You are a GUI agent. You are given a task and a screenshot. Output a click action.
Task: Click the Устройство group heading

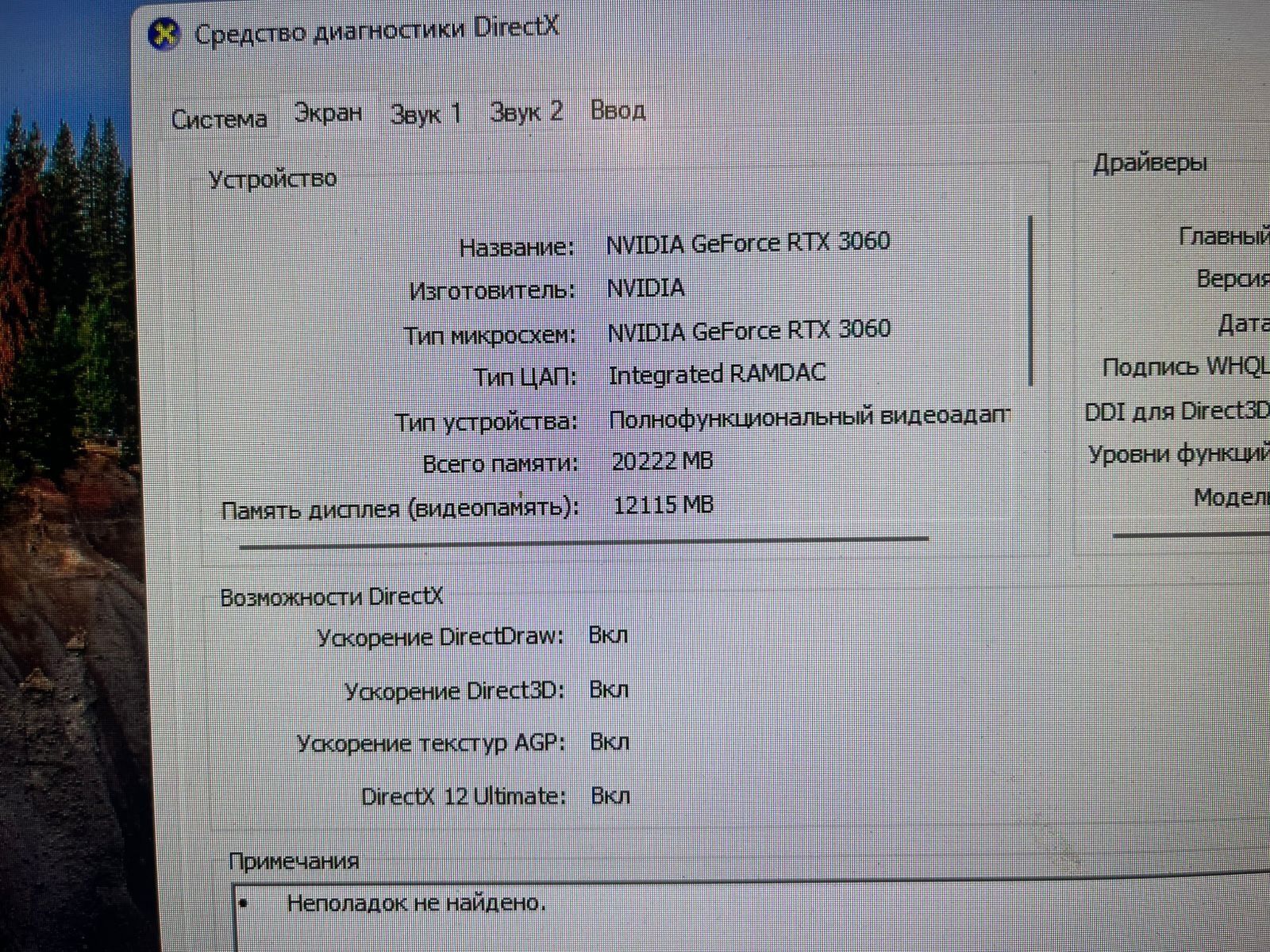point(272,179)
